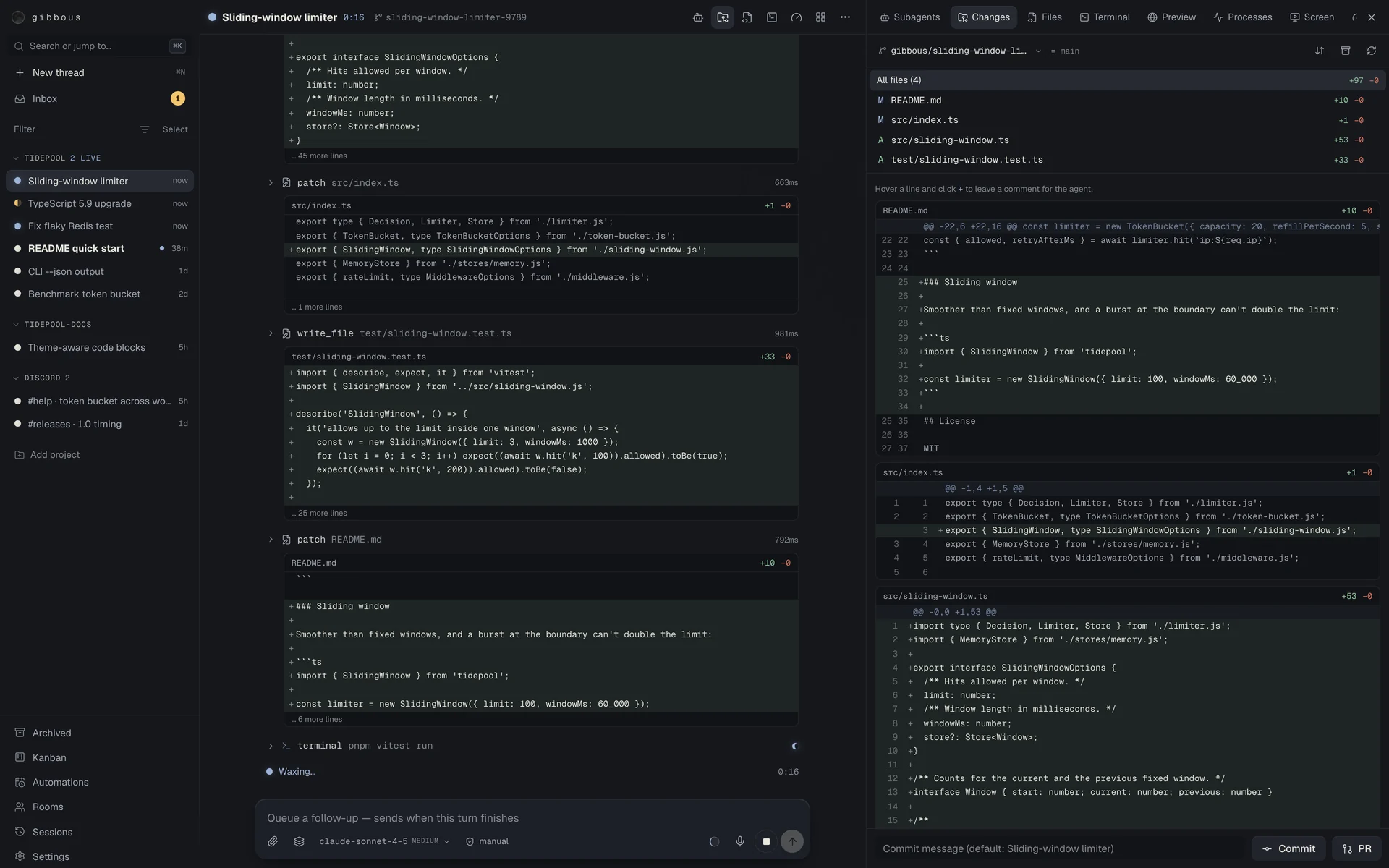This screenshot has width=1389, height=868.
Task: Start a New thread
Action: pyautogui.click(x=100, y=72)
